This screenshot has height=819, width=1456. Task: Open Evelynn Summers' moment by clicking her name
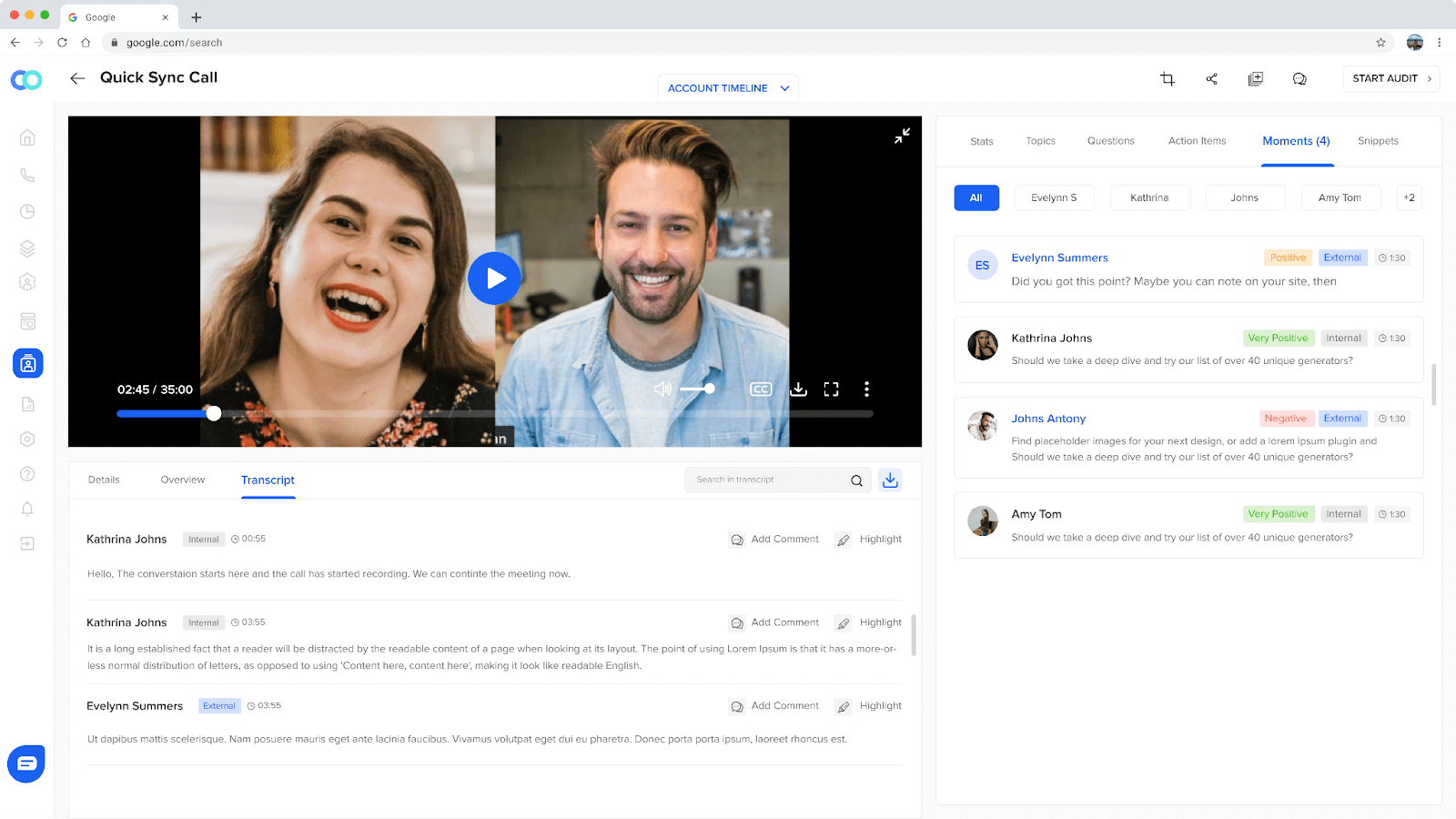tap(1059, 258)
